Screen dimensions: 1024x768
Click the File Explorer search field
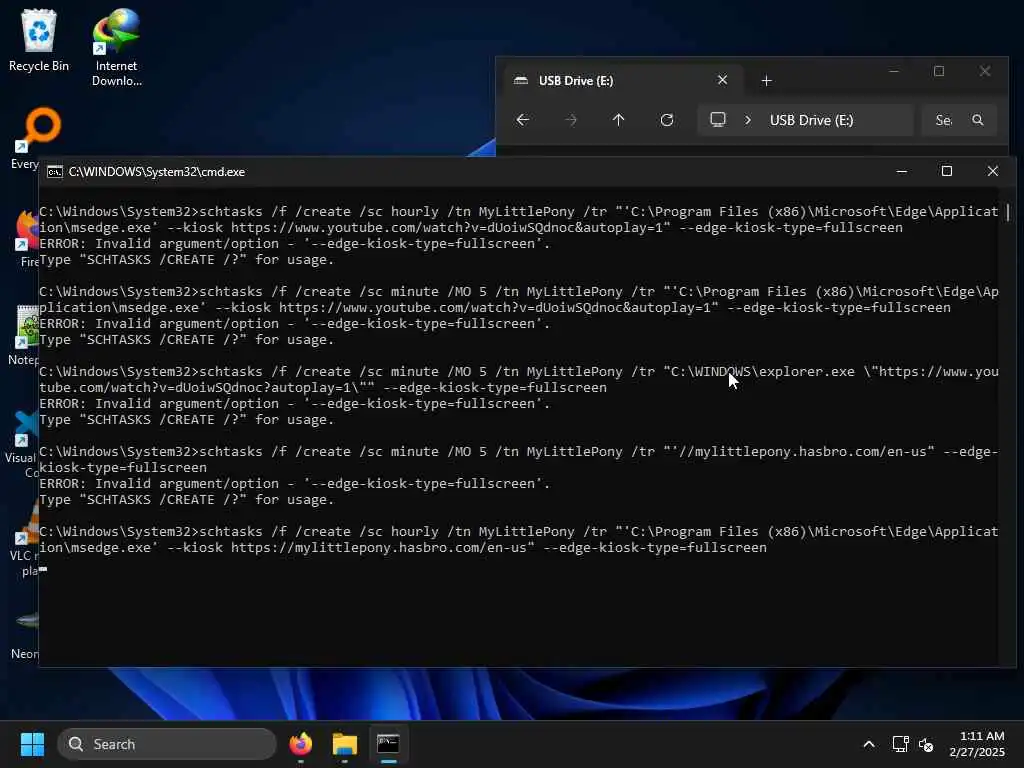coord(959,120)
